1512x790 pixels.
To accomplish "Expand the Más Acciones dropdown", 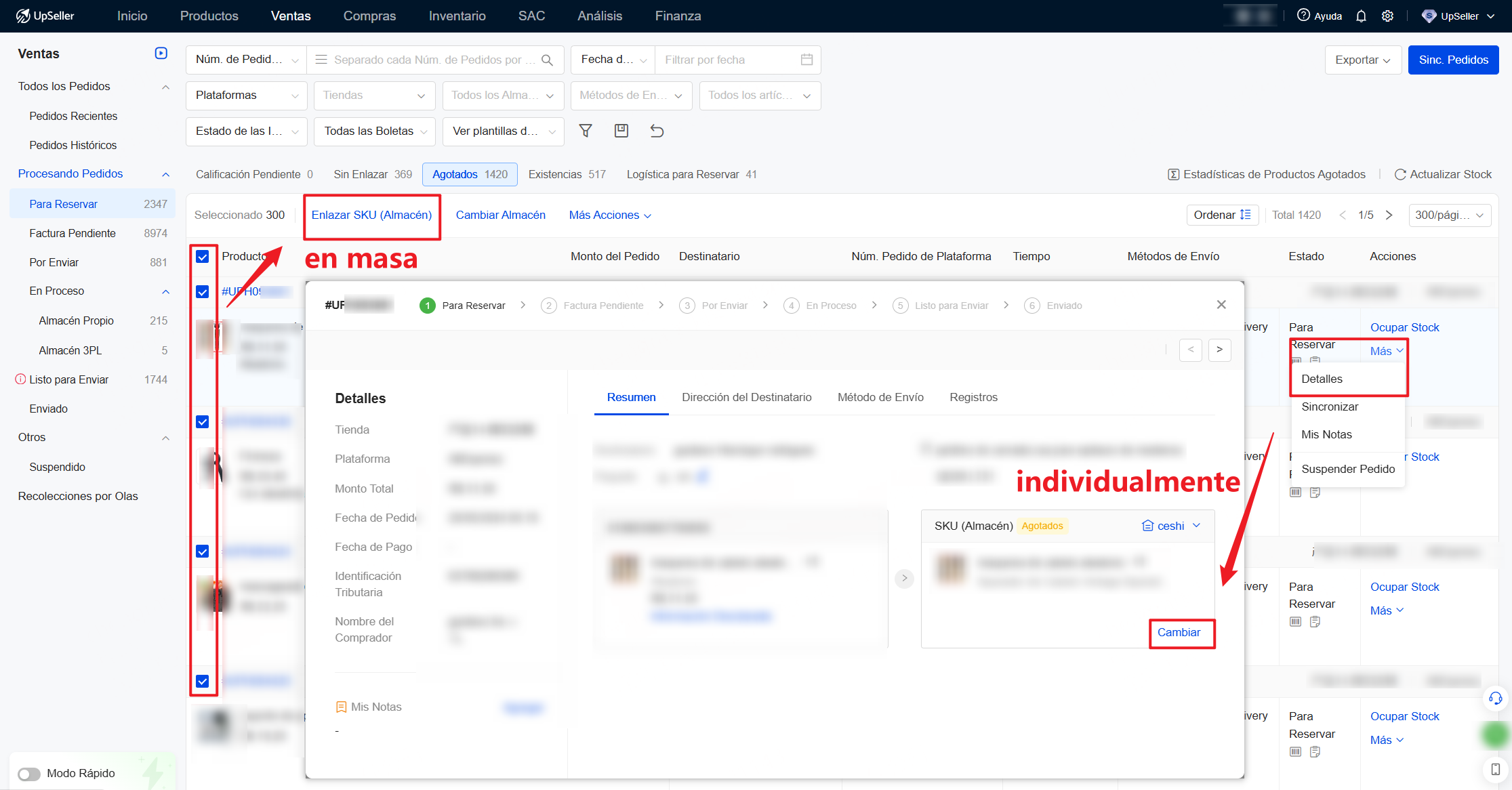I will 610,215.
